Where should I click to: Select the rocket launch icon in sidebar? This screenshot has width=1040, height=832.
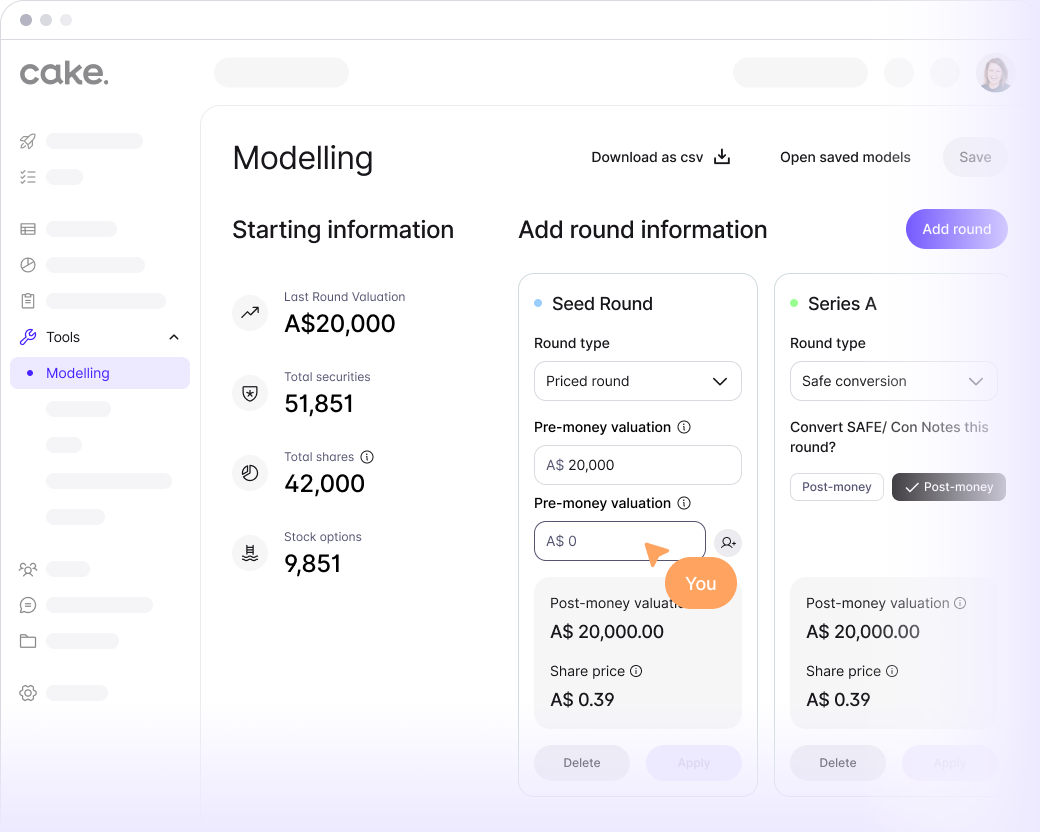coord(27,141)
